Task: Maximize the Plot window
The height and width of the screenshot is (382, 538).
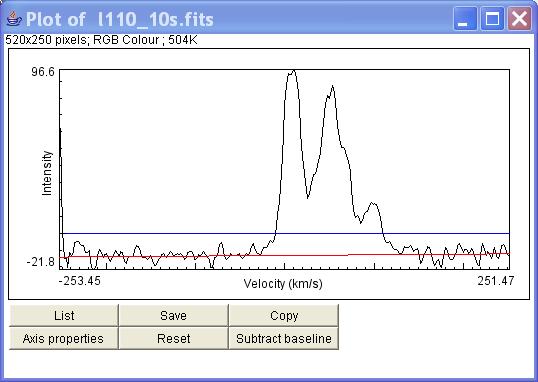Action: pos(492,19)
